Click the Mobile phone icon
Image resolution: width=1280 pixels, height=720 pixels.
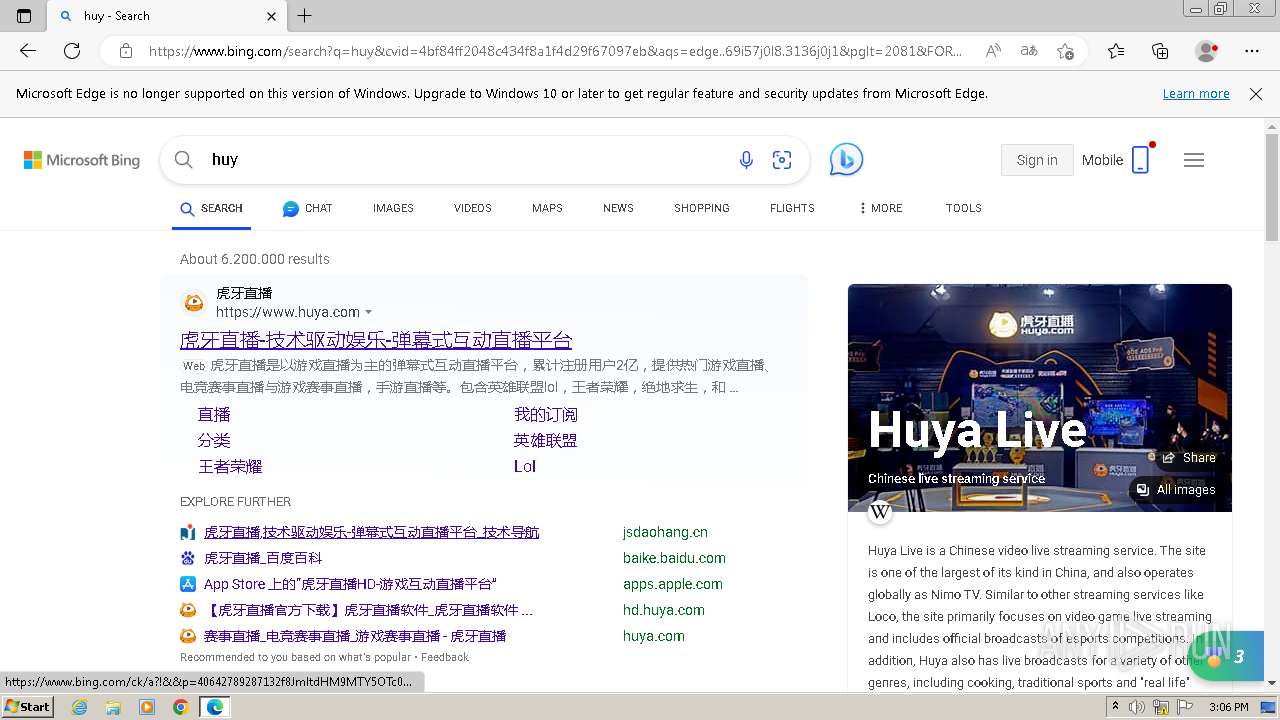(1140, 160)
